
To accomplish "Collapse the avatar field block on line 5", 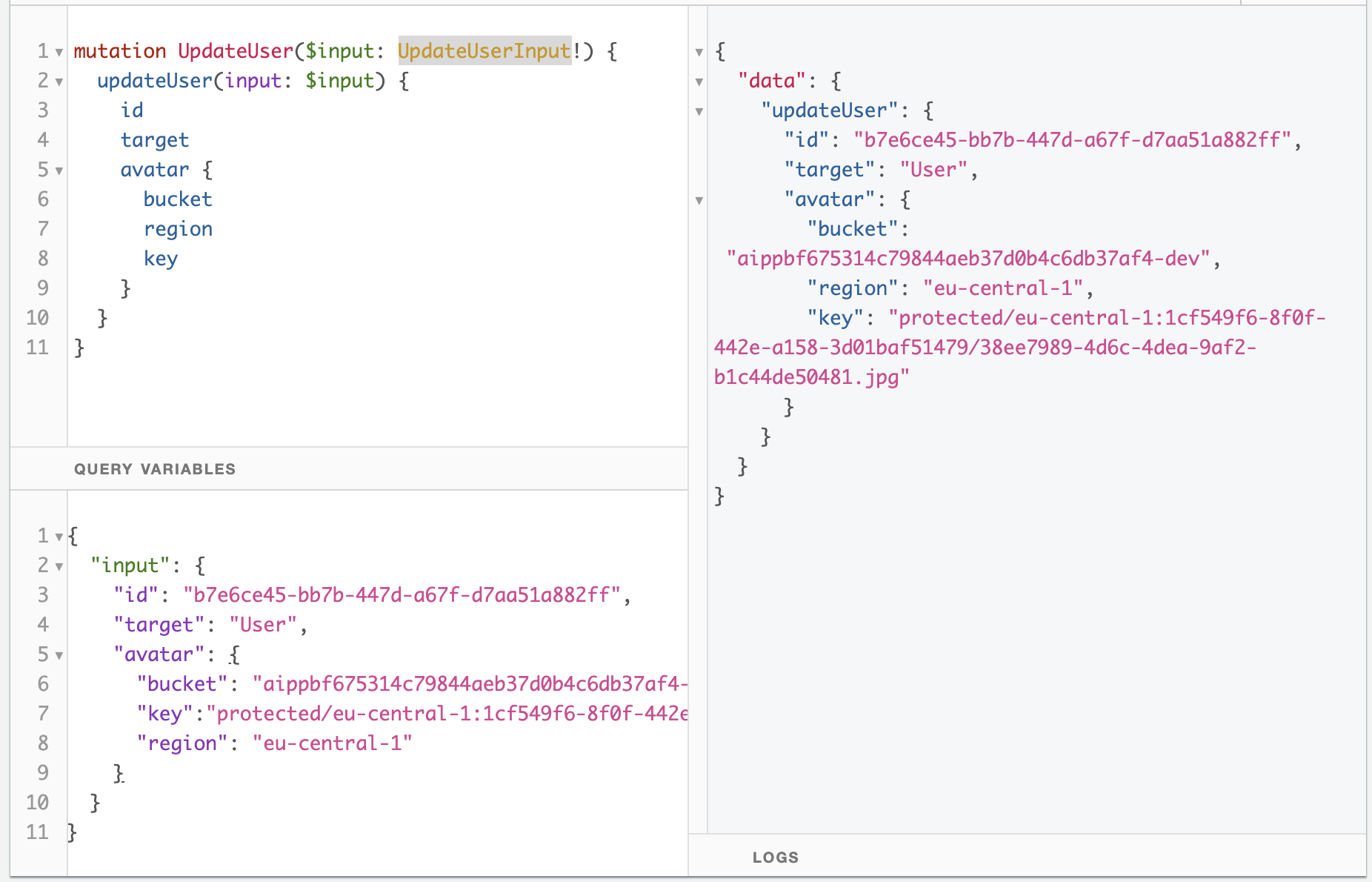I will click(59, 170).
